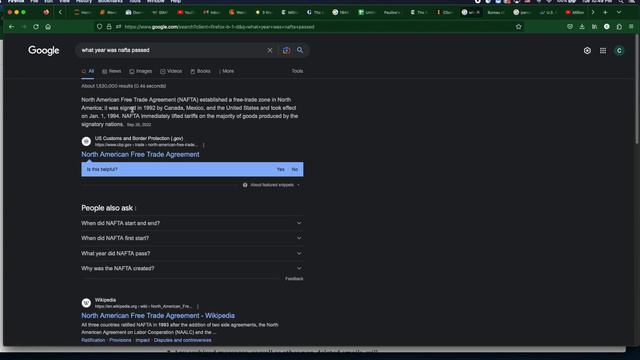Open the Firefox downloads panel

582,27
